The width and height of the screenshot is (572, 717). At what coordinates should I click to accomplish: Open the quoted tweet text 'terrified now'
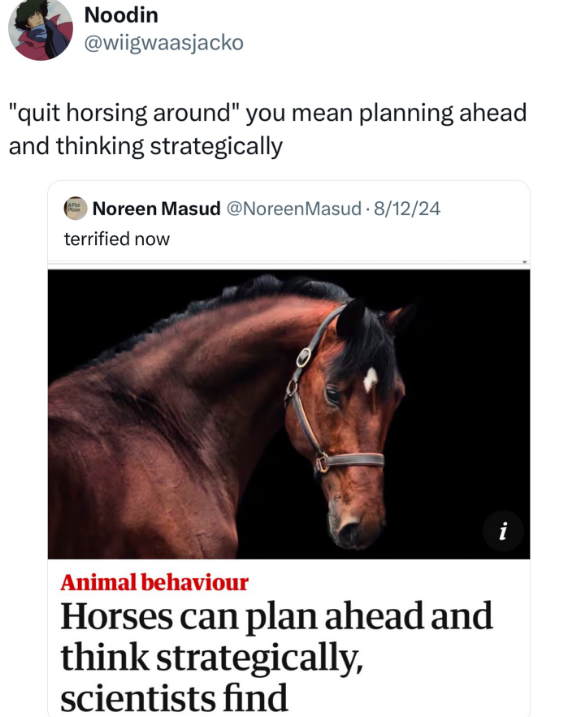[117, 239]
